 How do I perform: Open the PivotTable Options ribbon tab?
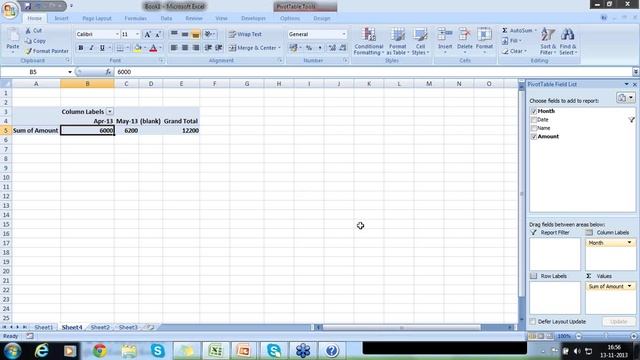point(290,18)
